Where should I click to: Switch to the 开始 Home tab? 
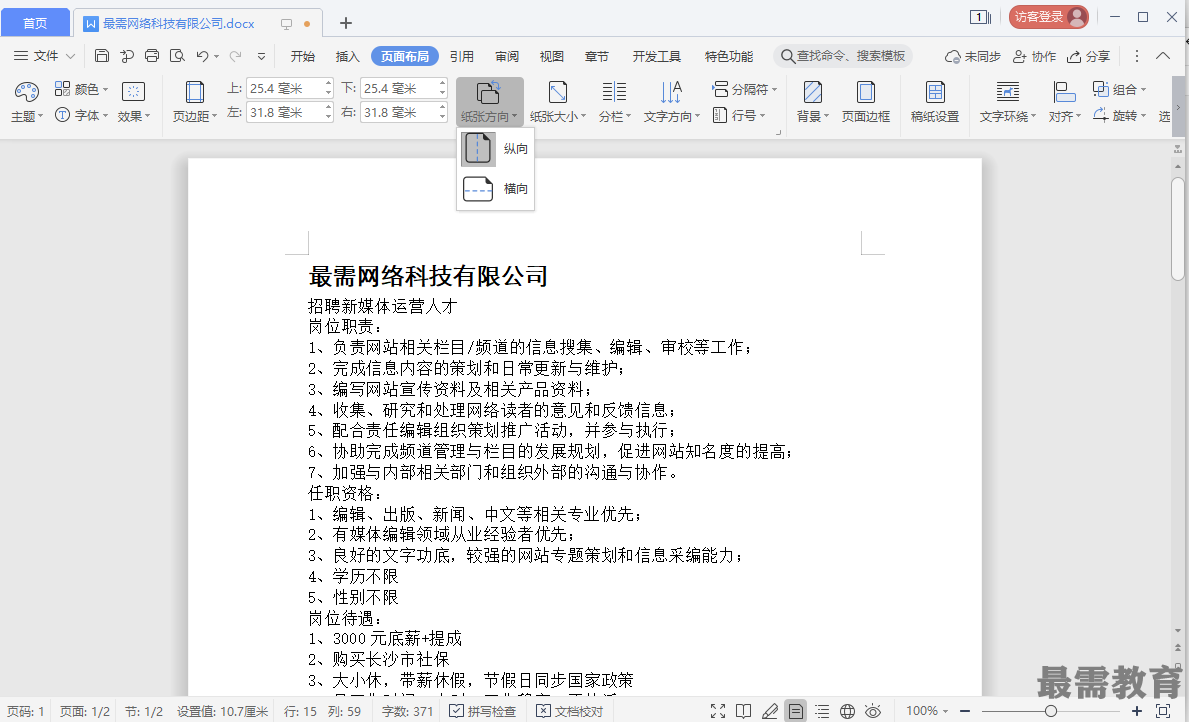pos(303,56)
